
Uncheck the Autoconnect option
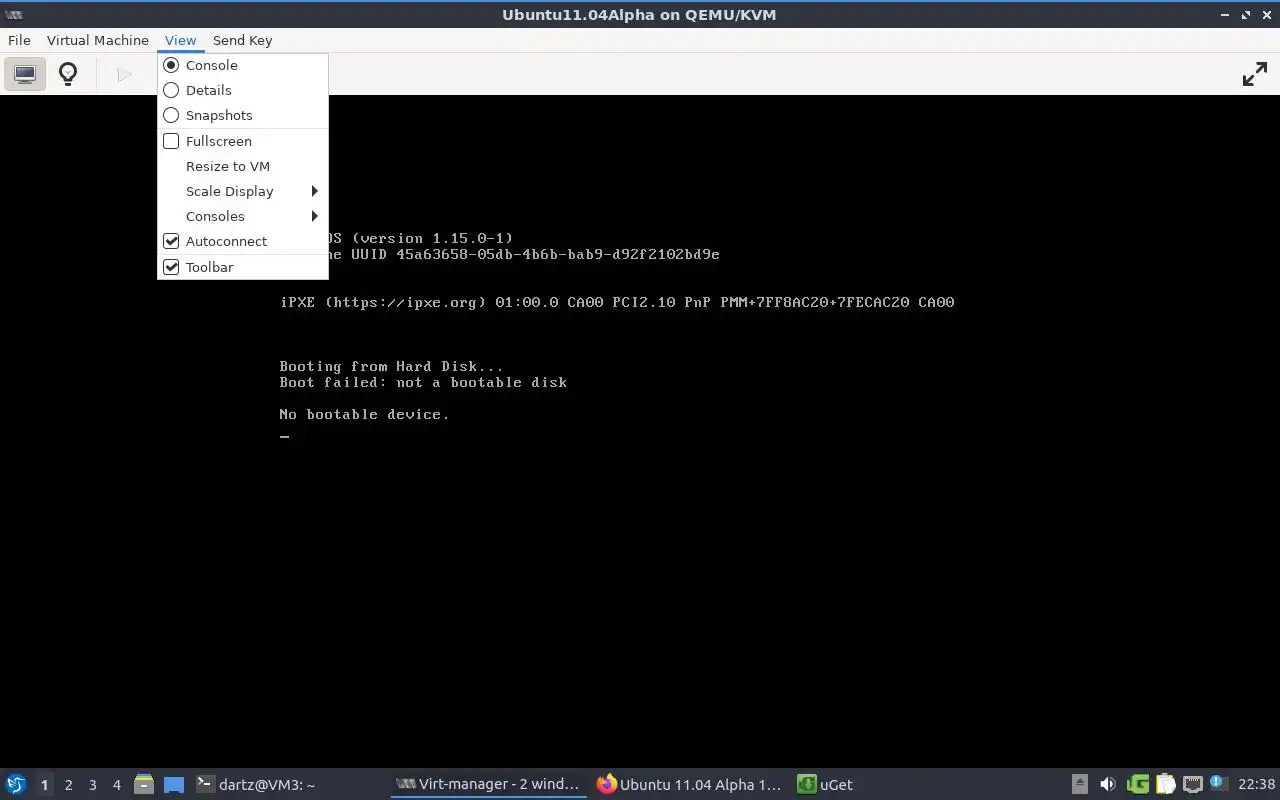point(243,241)
